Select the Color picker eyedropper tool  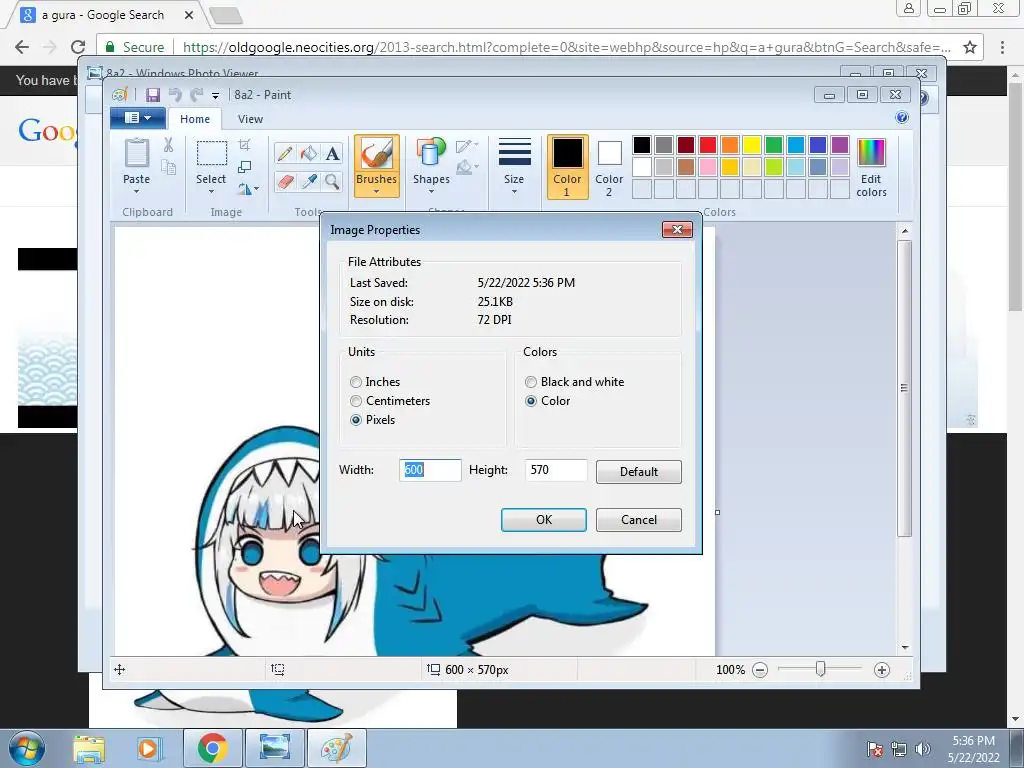click(x=308, y=181)
